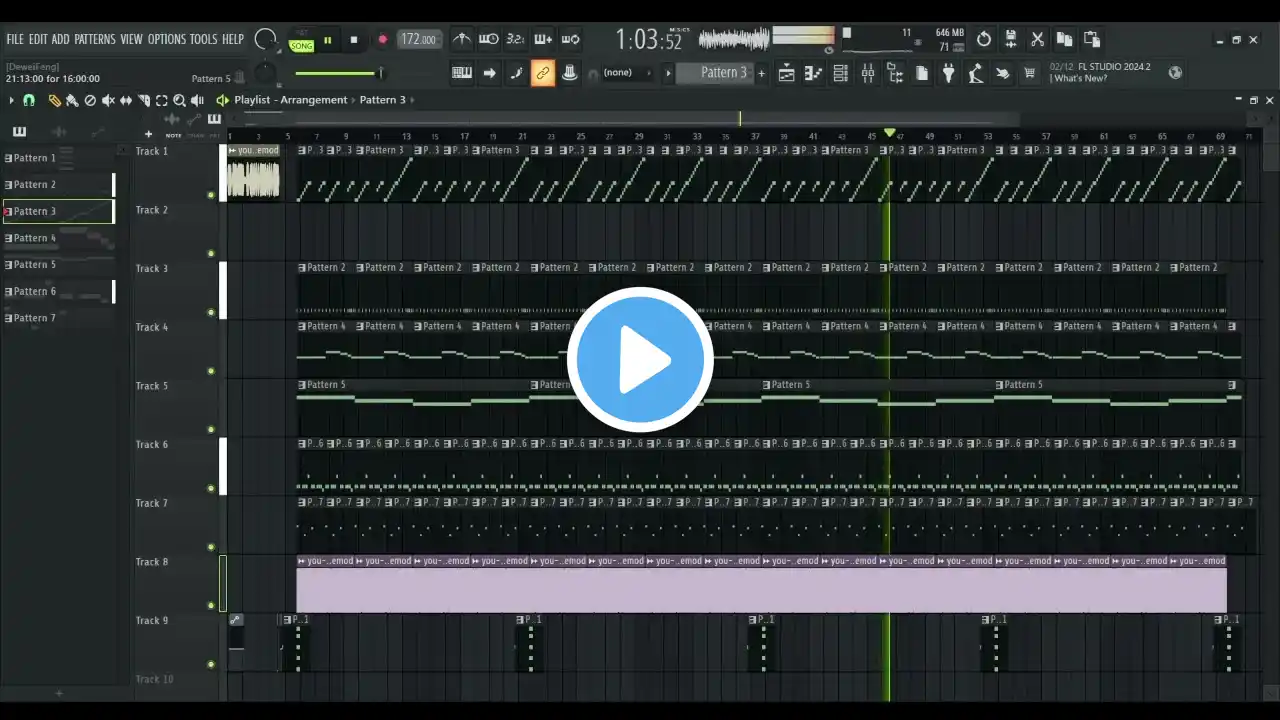This screenshot has width=1280, height=720.
Task: Open the PATTERNS menu
Action: (x=95, y=39)
